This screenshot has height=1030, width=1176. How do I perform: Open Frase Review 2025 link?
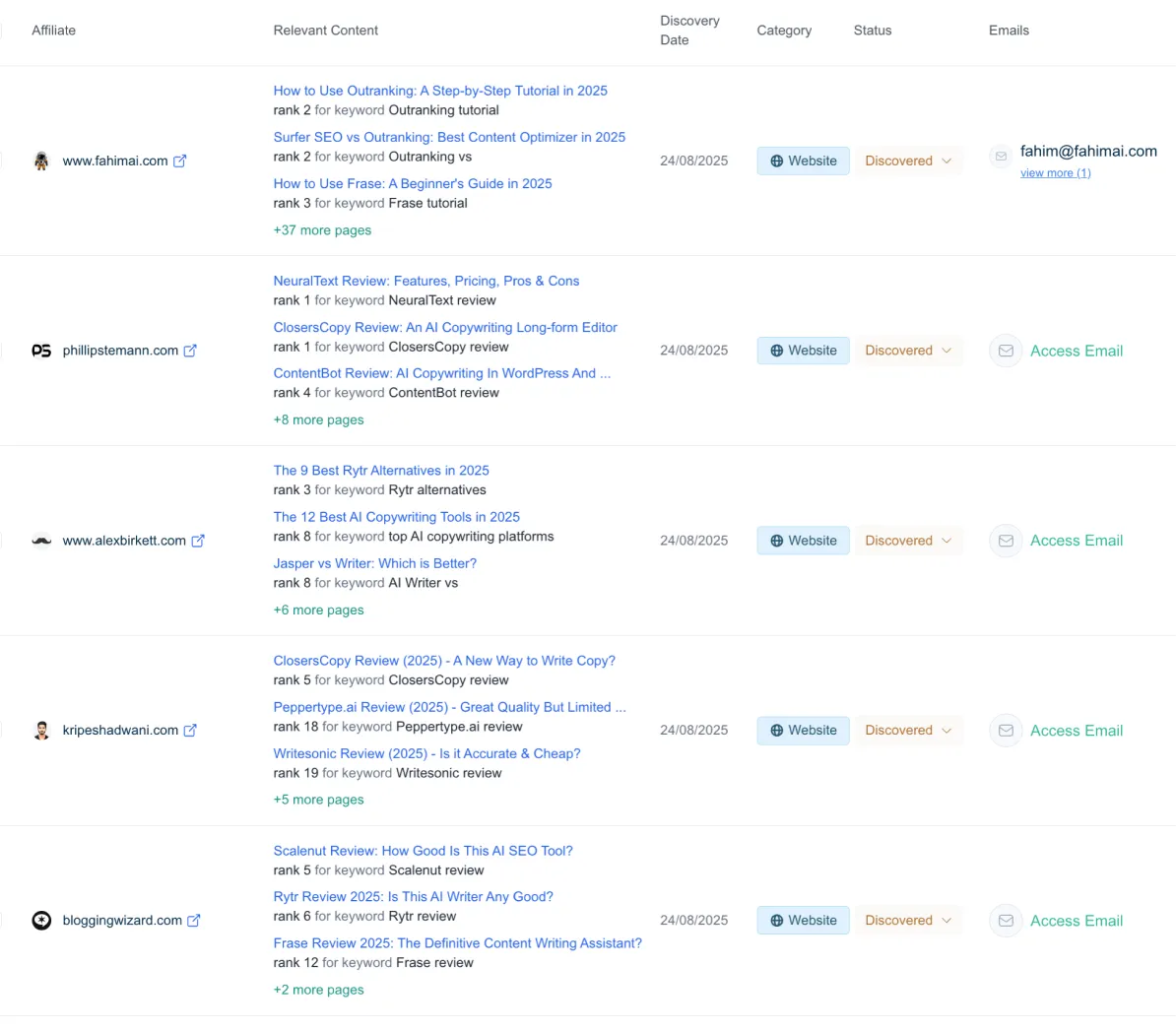[458, 943]
